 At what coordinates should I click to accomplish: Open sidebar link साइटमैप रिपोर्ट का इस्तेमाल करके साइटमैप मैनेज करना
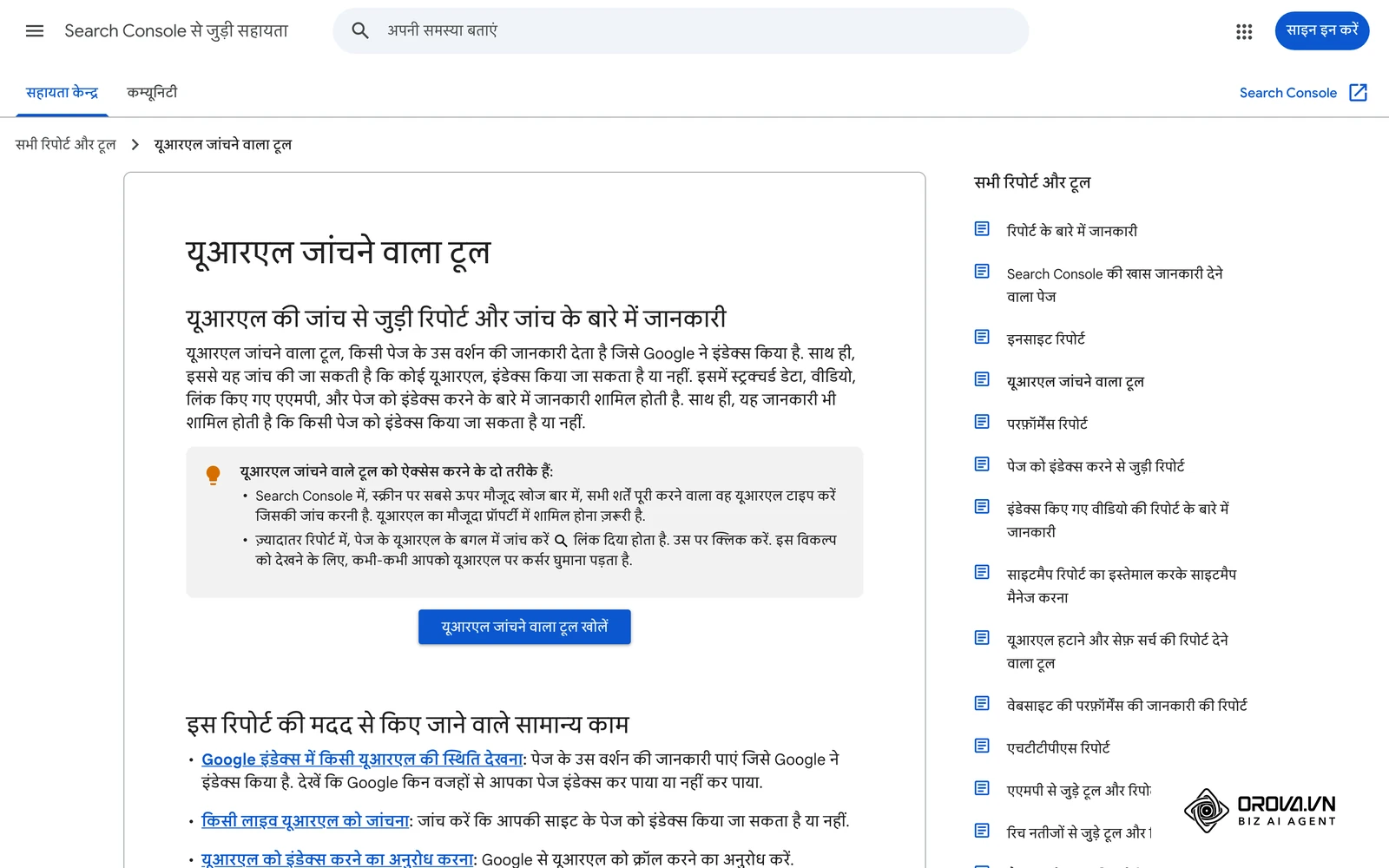(1122, 586)
